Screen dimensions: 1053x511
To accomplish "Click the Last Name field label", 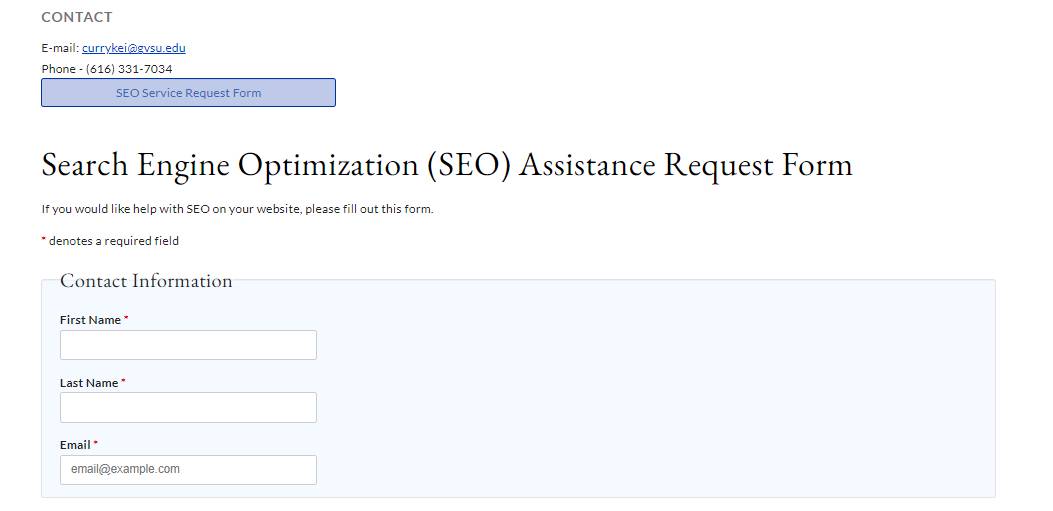I will (x=89, y=383).
